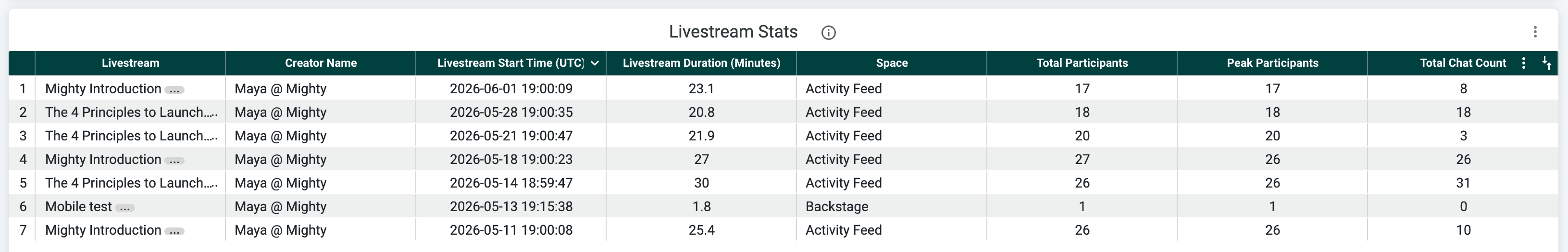Screen dimensions: 1568x252
Task: Click Maya @ Mighty in row 3
Action: click(x=281, y=136)
